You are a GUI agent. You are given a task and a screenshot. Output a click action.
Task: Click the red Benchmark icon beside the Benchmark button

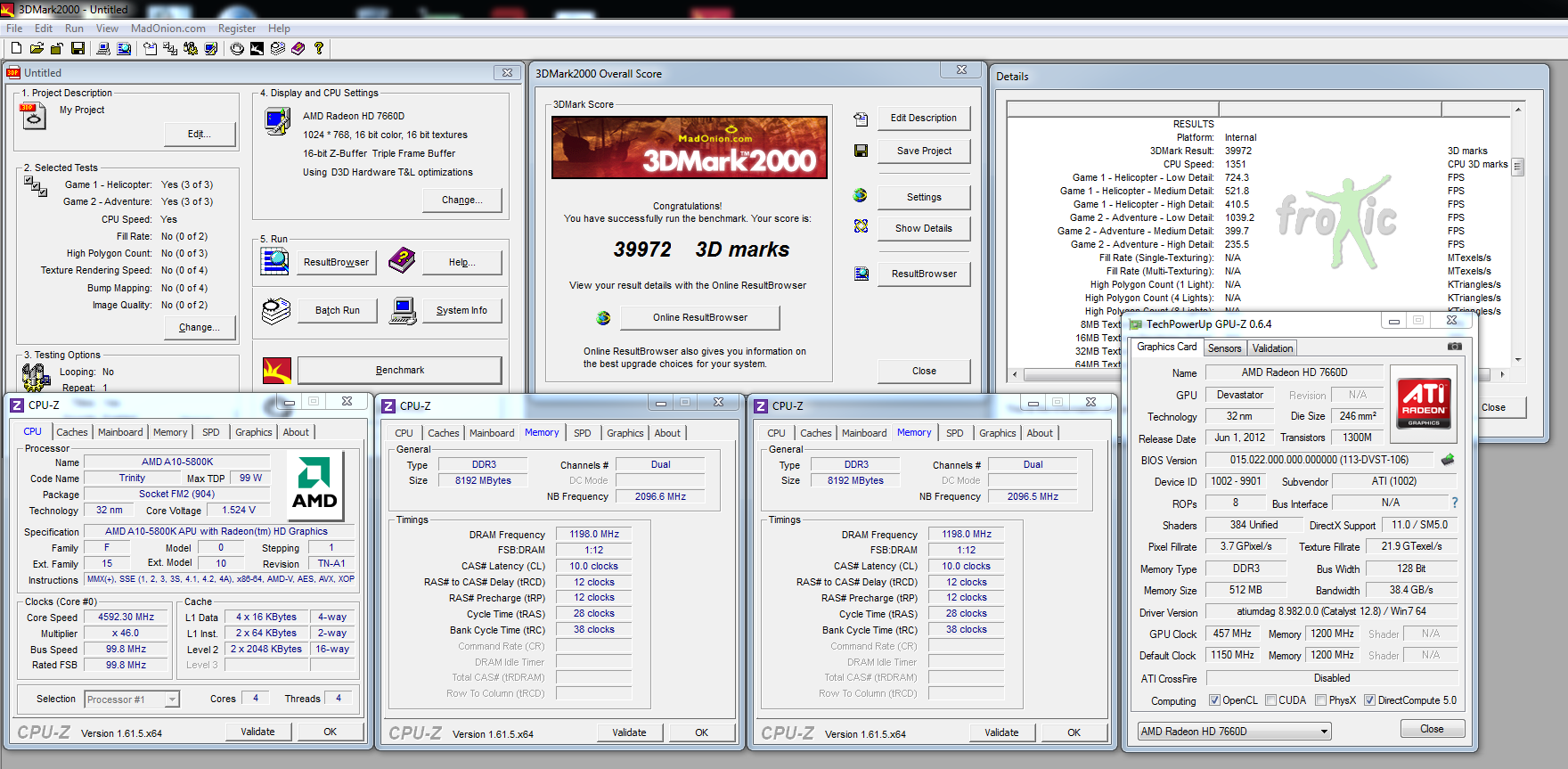coord(277,371)
